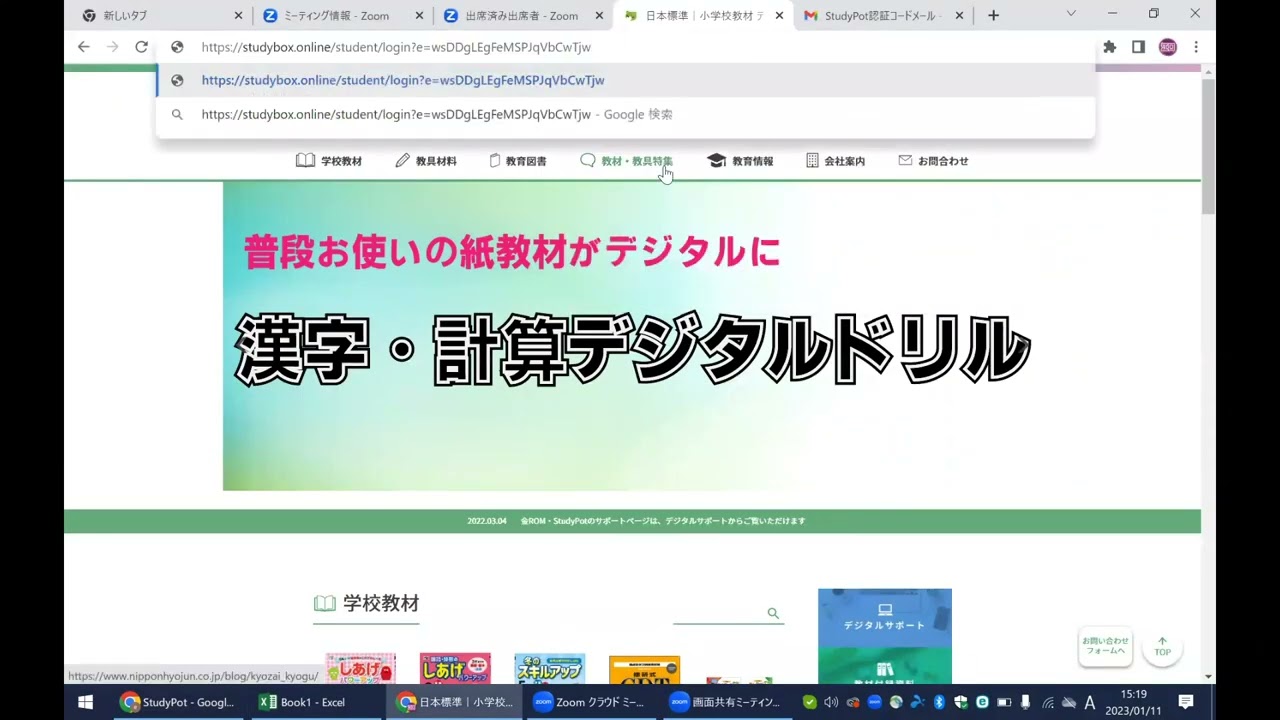Toggle the Chrome side panel icon

(x=1138, y=47)
